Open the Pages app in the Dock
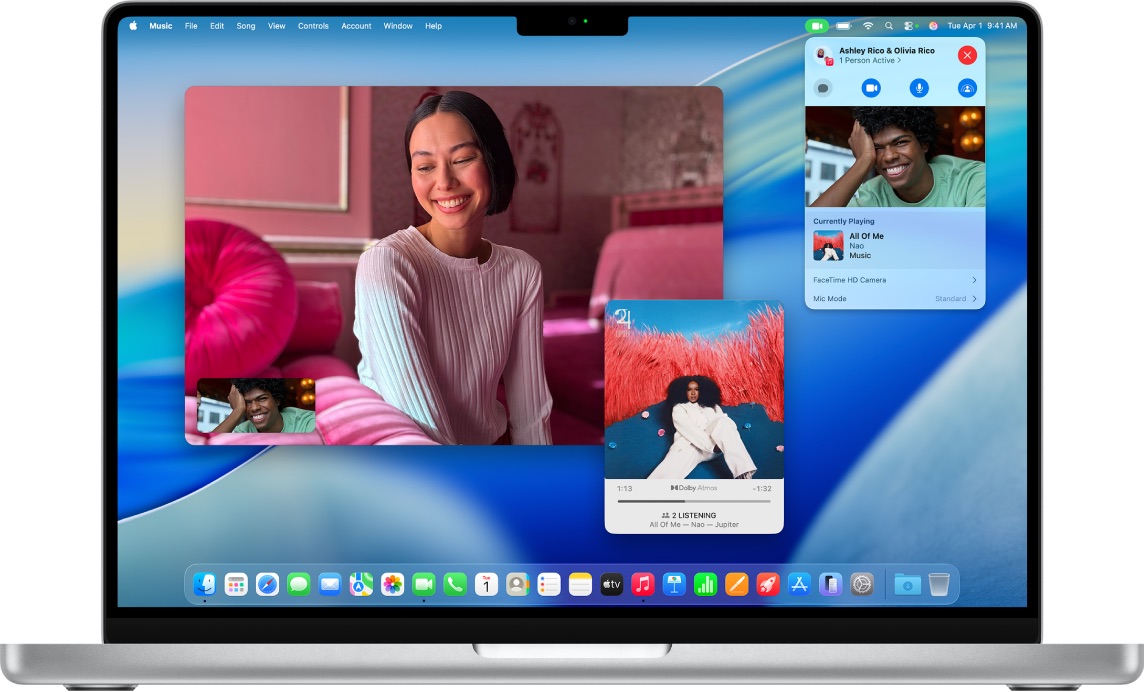This screenshot has height=692, width=1144. click(x=737, y=584)
